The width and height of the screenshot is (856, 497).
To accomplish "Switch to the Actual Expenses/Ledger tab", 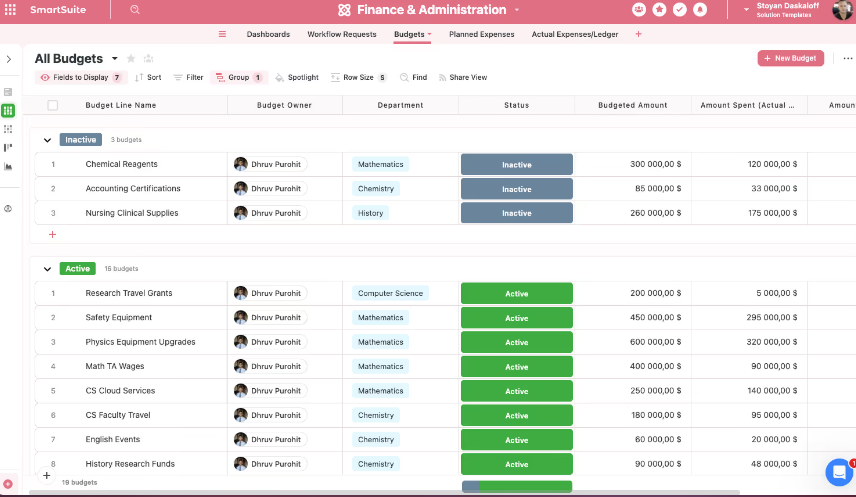I will pos(575,34).
